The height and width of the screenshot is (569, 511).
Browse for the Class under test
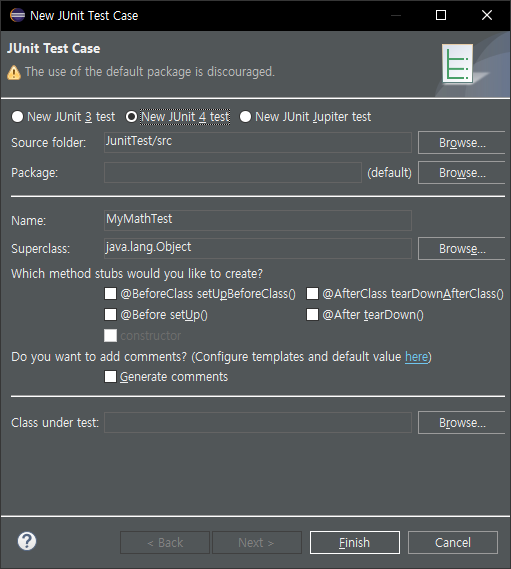pyautogui.click(x=462, y=423)
